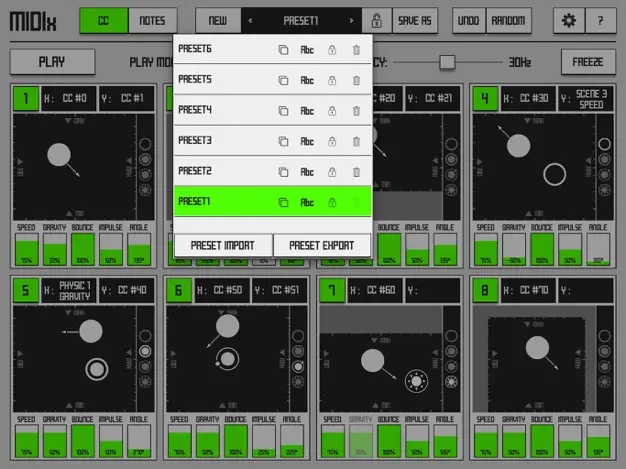Delete PRESET4 with the trash icon
Image resolution: width=626 pixels, height=469 pixels.
click(x=356, y=111)
